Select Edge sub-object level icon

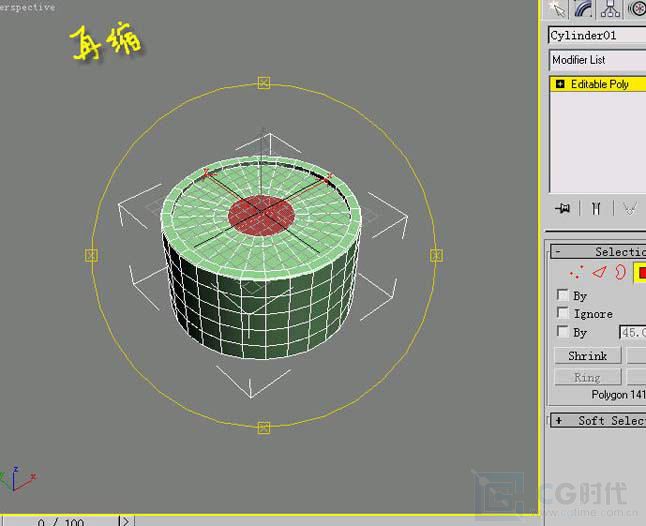[598, 273]
